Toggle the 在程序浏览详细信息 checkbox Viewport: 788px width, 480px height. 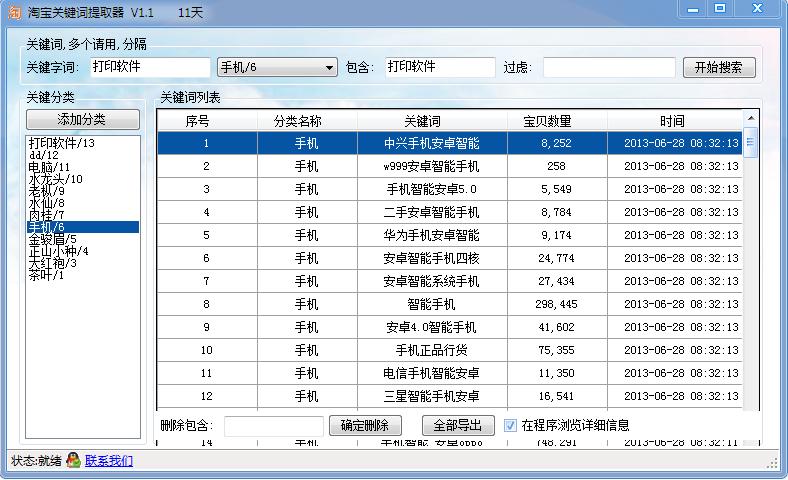[511, 425]
